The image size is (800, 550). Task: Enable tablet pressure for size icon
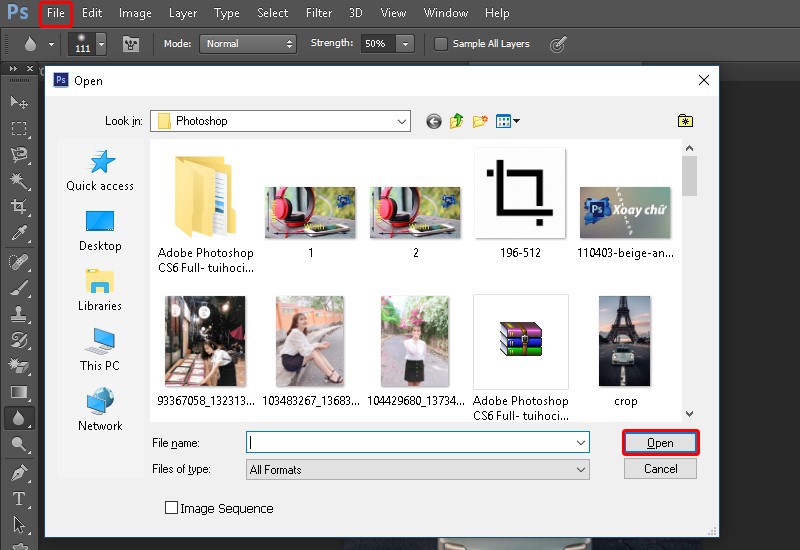pyautogui.click(x=558, y=44)
